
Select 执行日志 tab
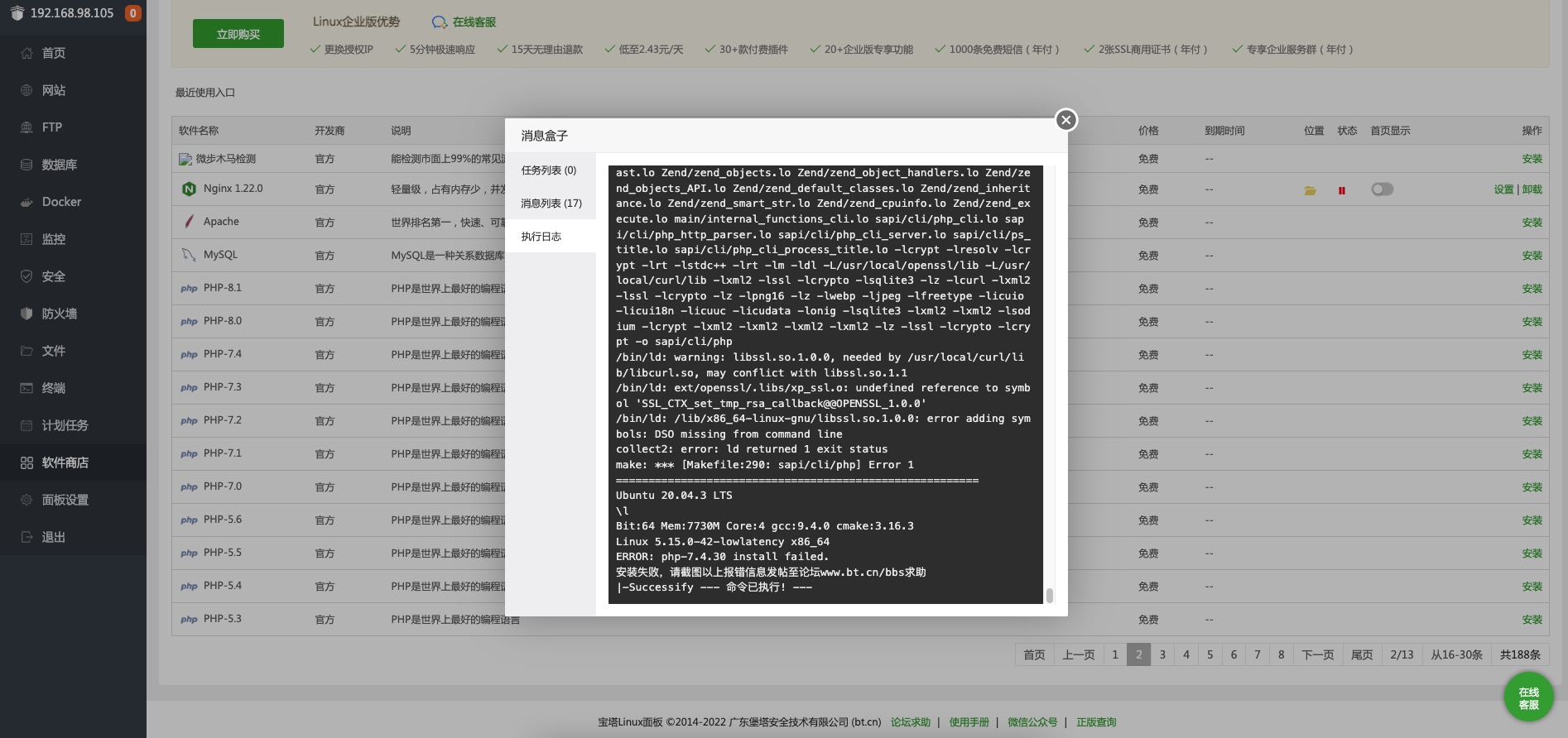pos(550,236)
